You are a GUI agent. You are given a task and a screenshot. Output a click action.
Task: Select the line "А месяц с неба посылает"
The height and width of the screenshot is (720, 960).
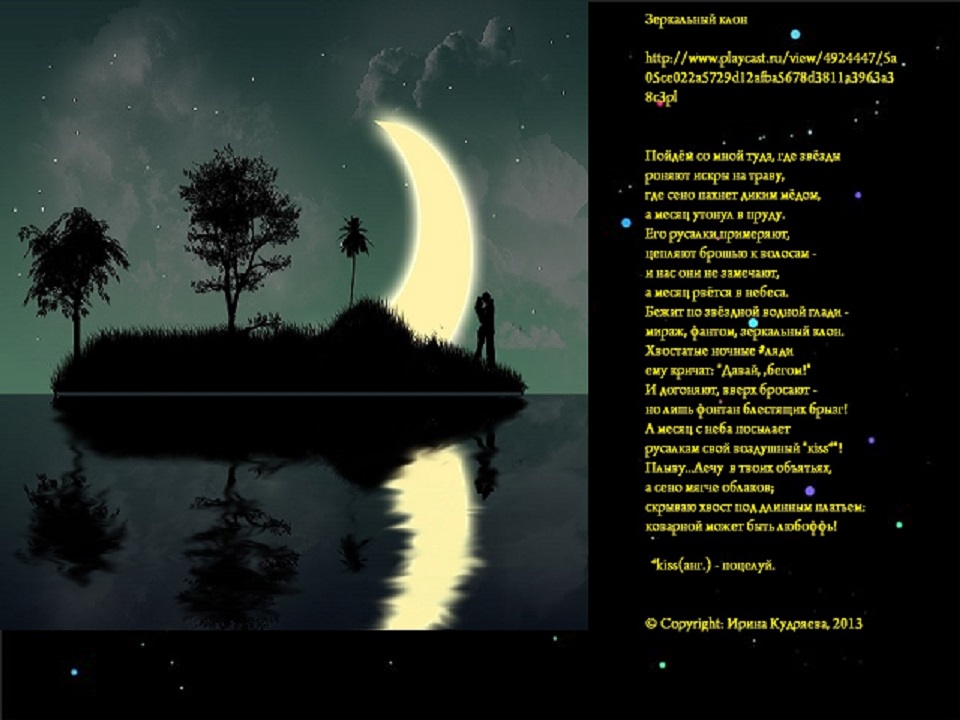pos(718,429)
